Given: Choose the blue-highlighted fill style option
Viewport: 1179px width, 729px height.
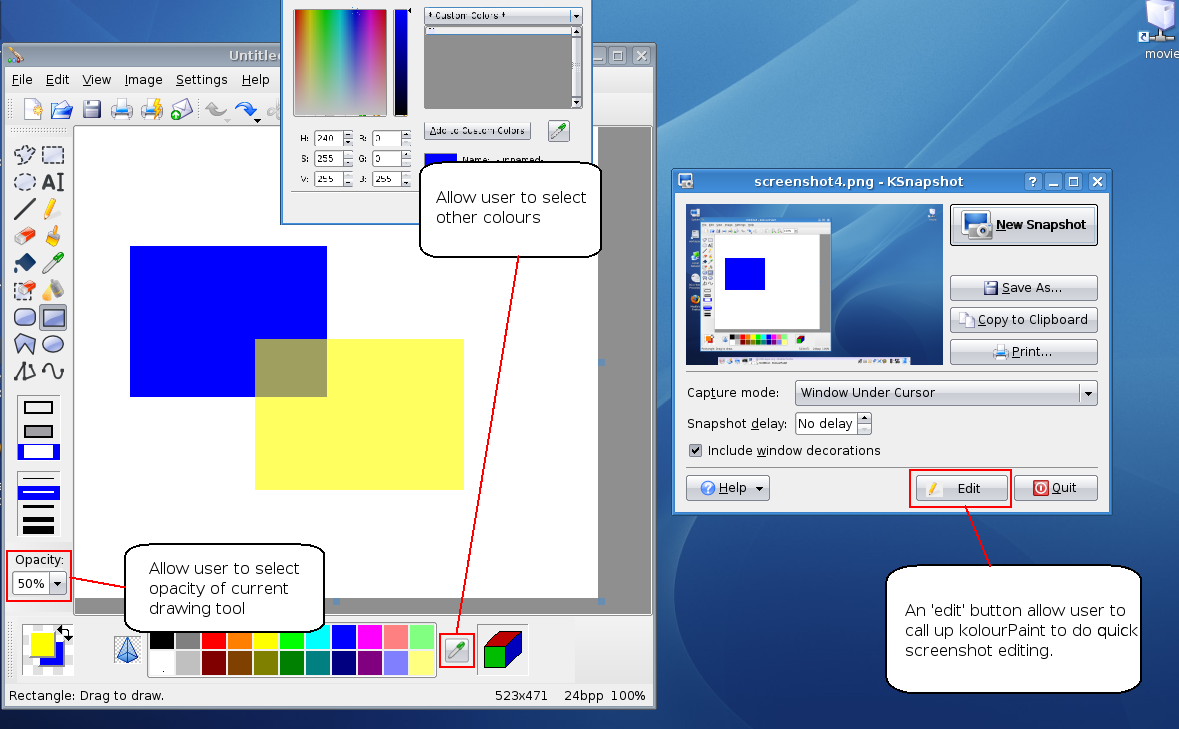Looking at the screenshot, I should click(x=38, y=452).
